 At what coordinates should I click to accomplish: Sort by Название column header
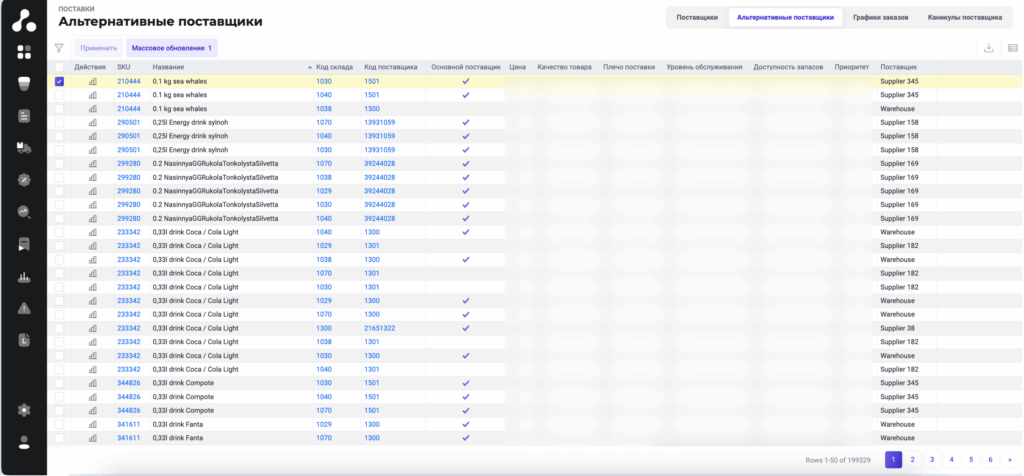click(167, 67)
